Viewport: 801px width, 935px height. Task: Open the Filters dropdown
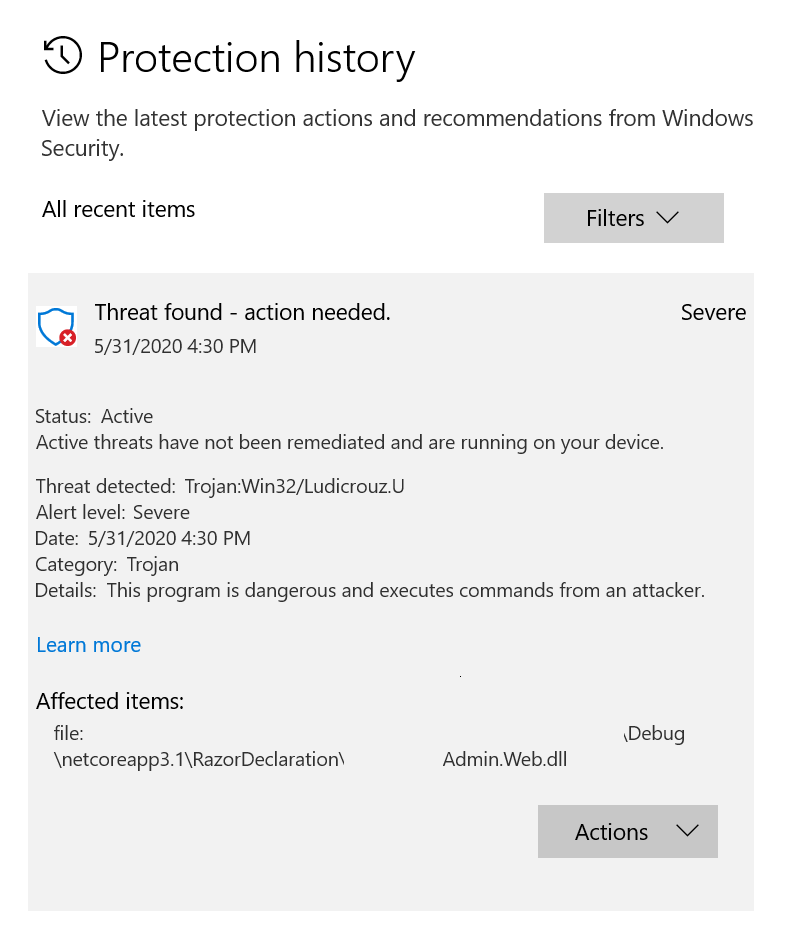coord(633,218)
